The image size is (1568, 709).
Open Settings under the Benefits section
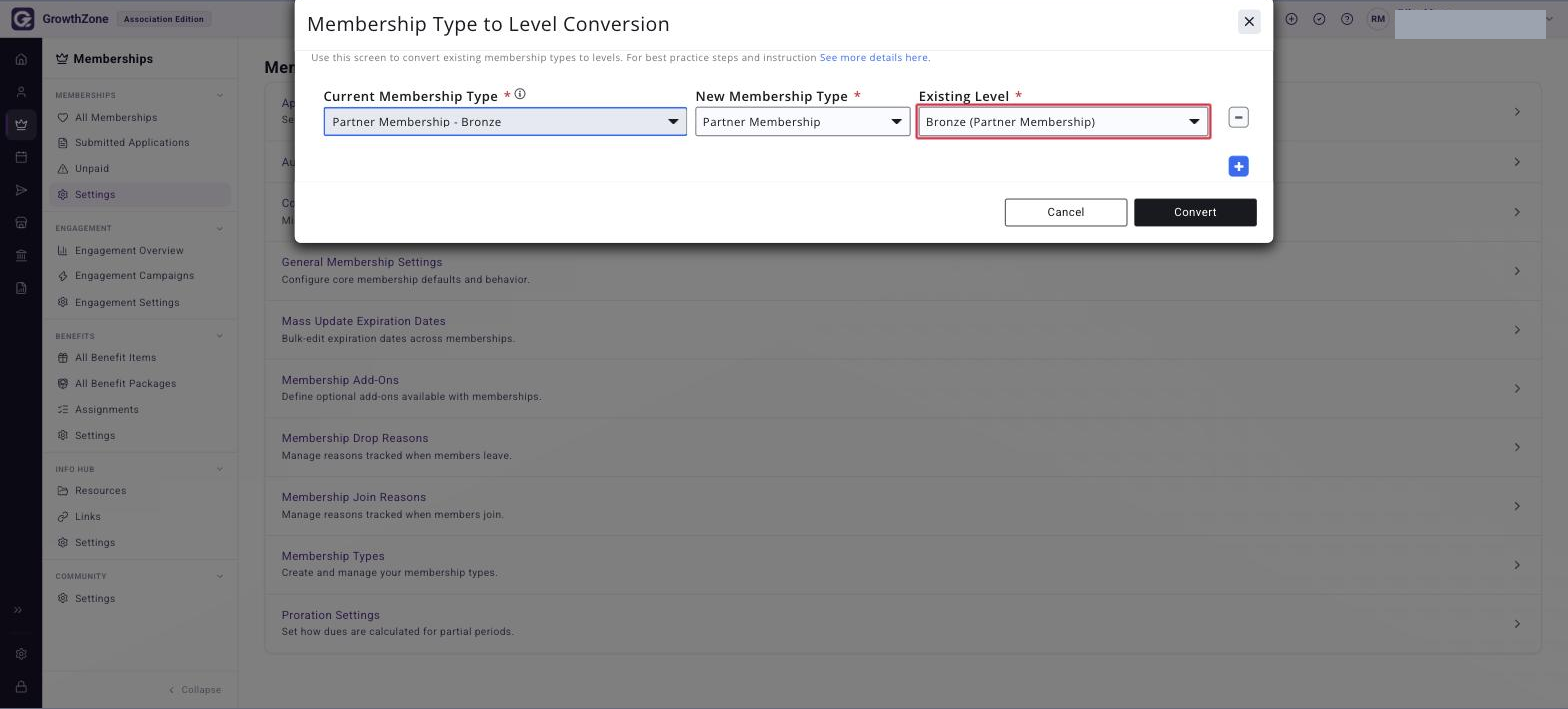(139, 436)
